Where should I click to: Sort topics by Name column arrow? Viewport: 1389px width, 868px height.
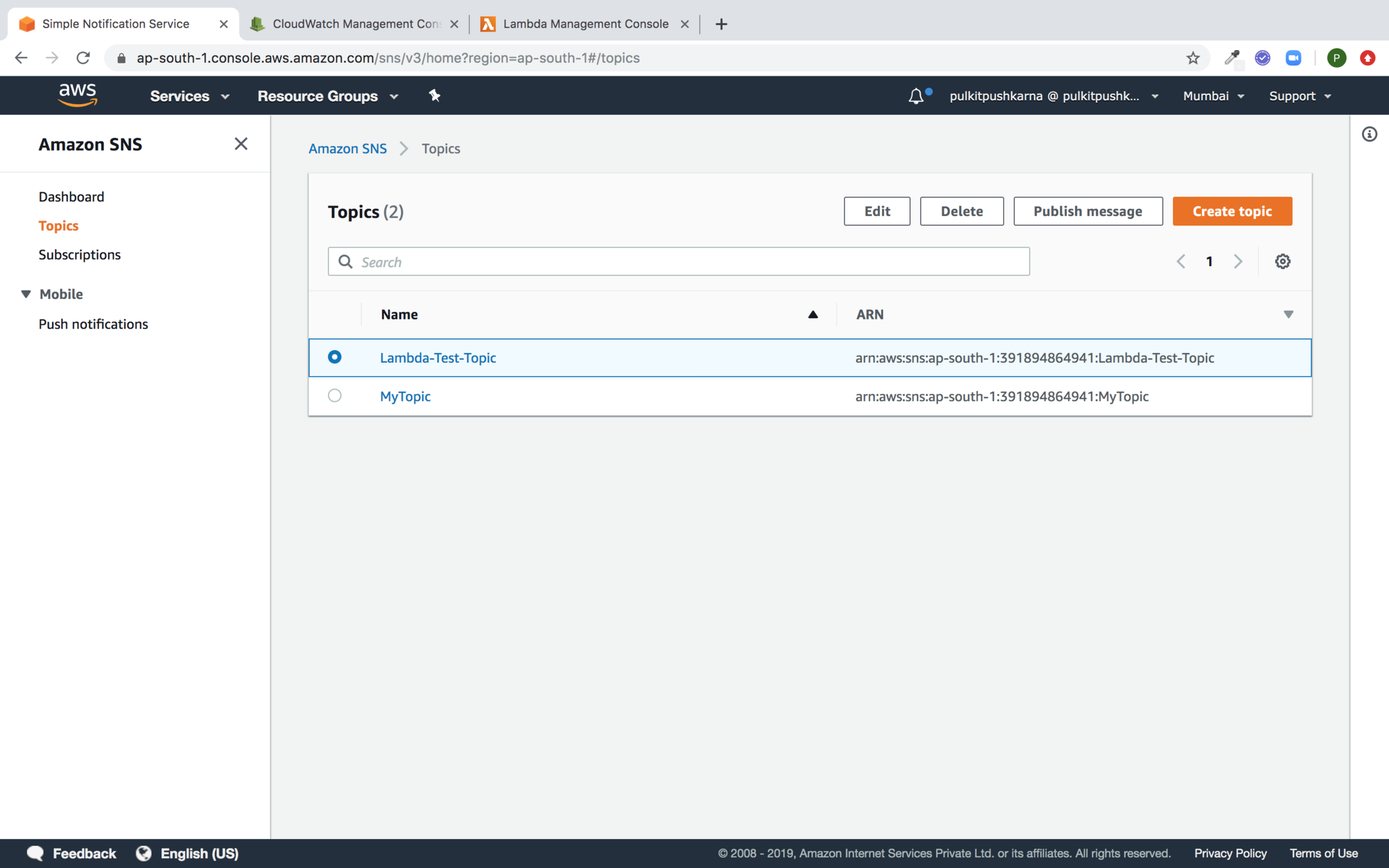pyautogui.click(x=813, y=314)
